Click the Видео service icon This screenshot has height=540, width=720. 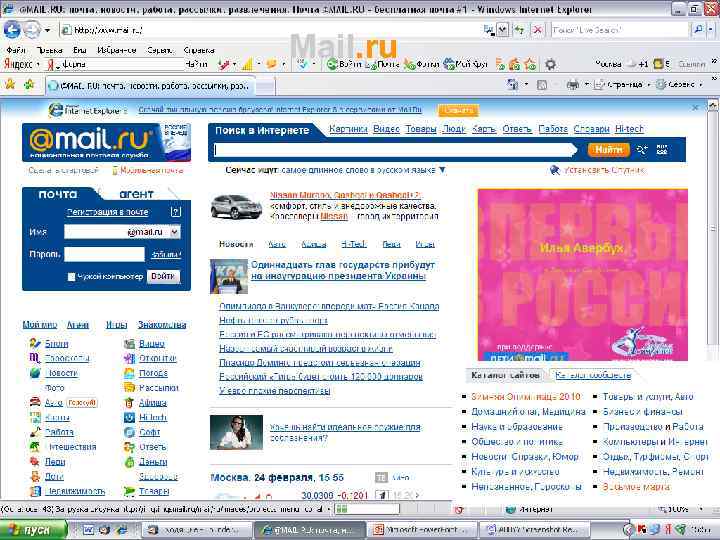click(129, 343)
